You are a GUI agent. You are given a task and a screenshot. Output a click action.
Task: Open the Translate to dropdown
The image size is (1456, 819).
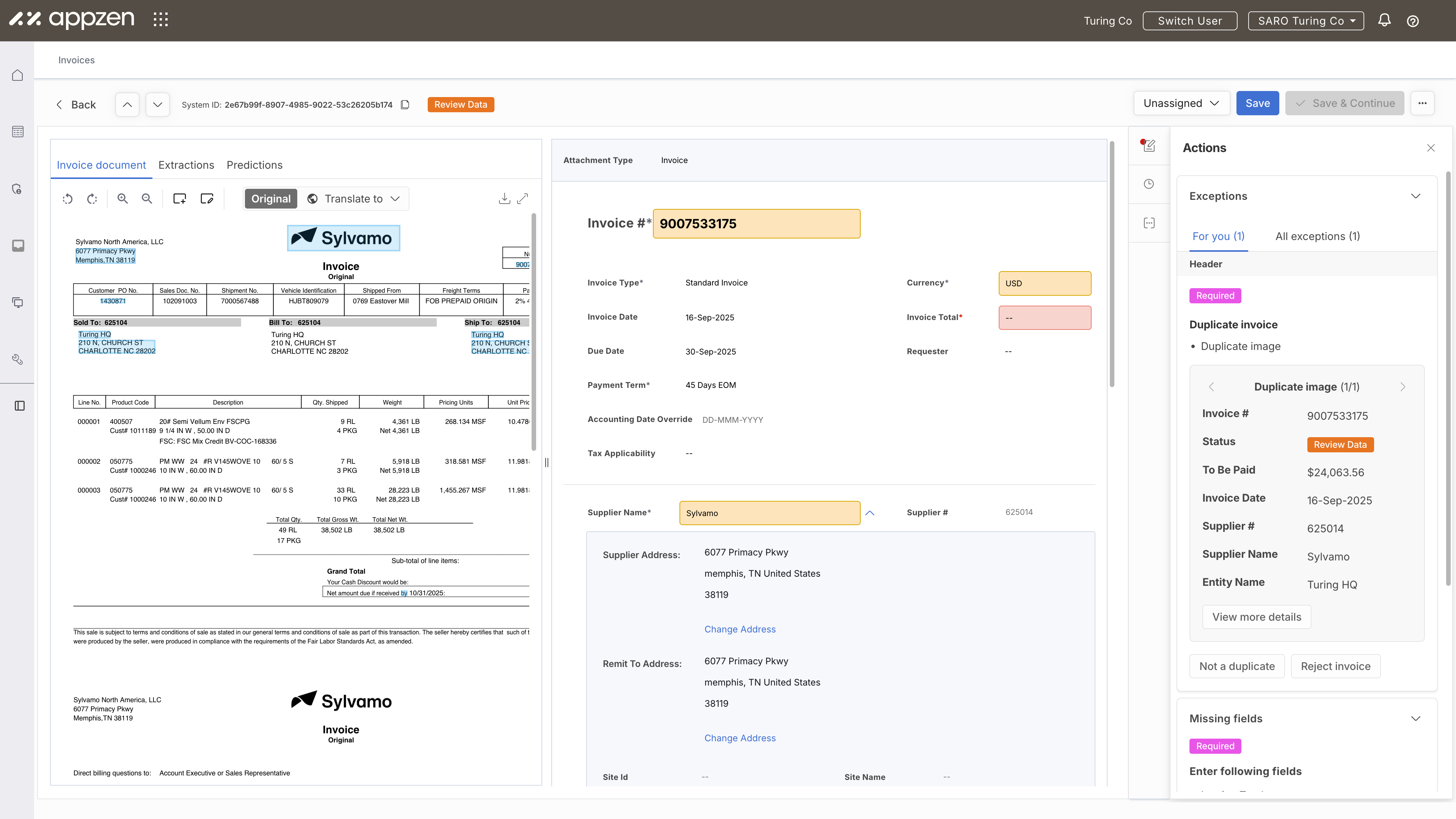coord(354,199)
